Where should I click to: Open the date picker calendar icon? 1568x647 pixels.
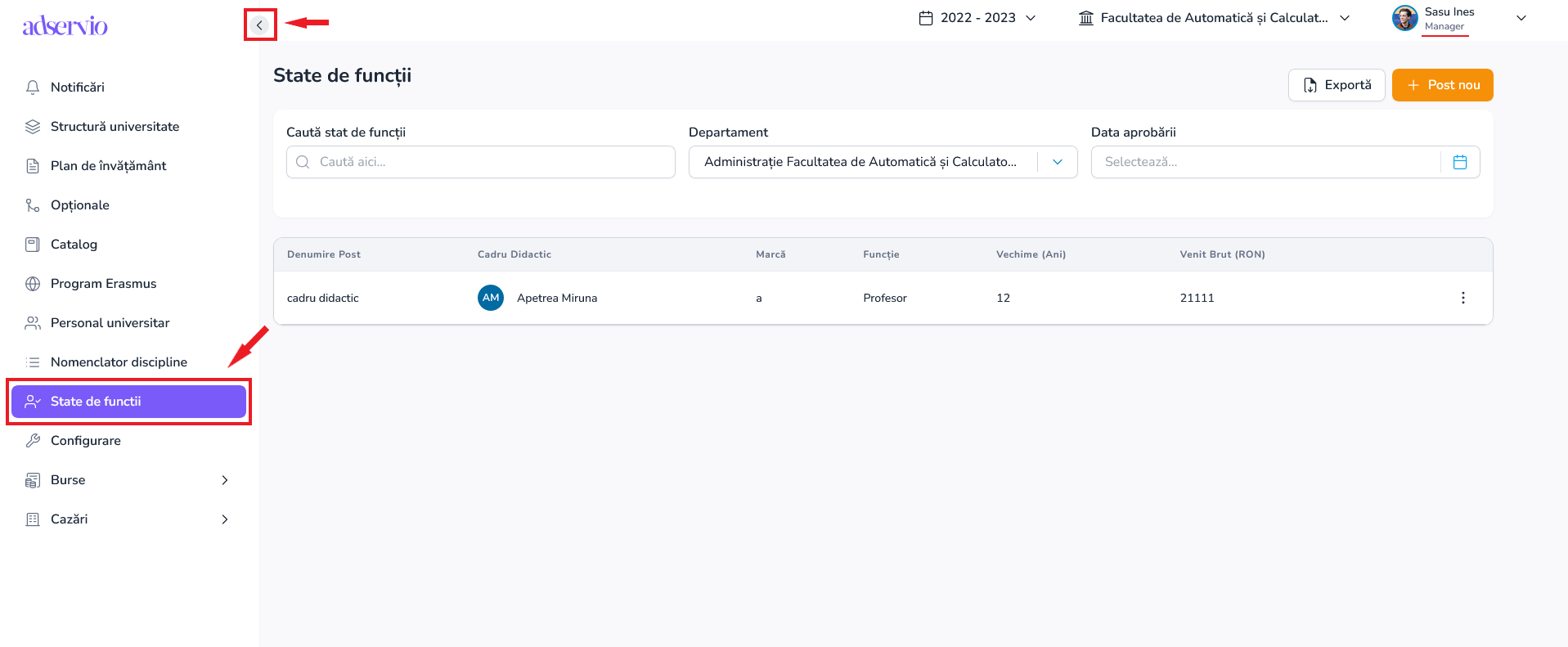coord(1460,162)
